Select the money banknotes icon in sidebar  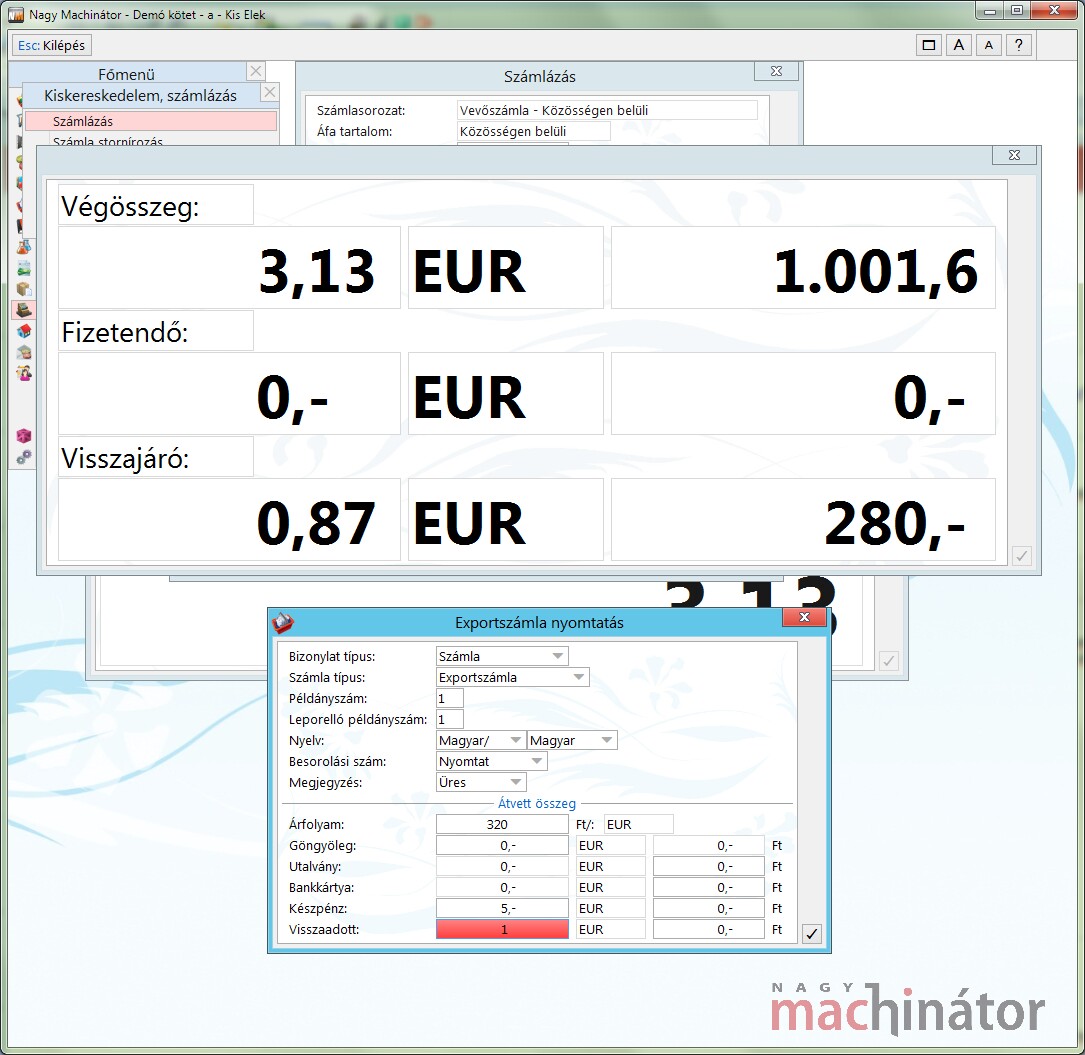tap(24, 268)
